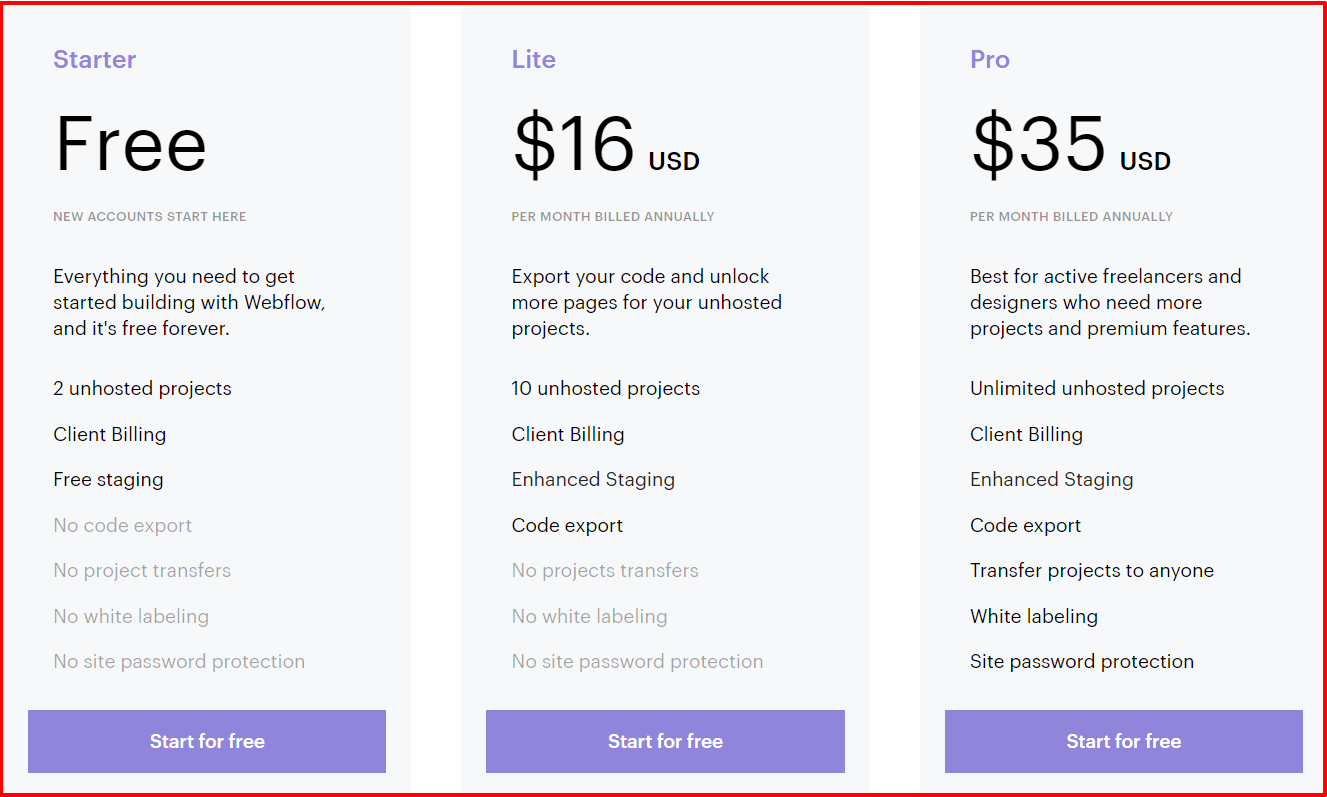This screenshot has height=797, width=1327.
Task: Click PER MONTH BILLED ANNUALLY under Lite
Action: (x=613, y=216)
